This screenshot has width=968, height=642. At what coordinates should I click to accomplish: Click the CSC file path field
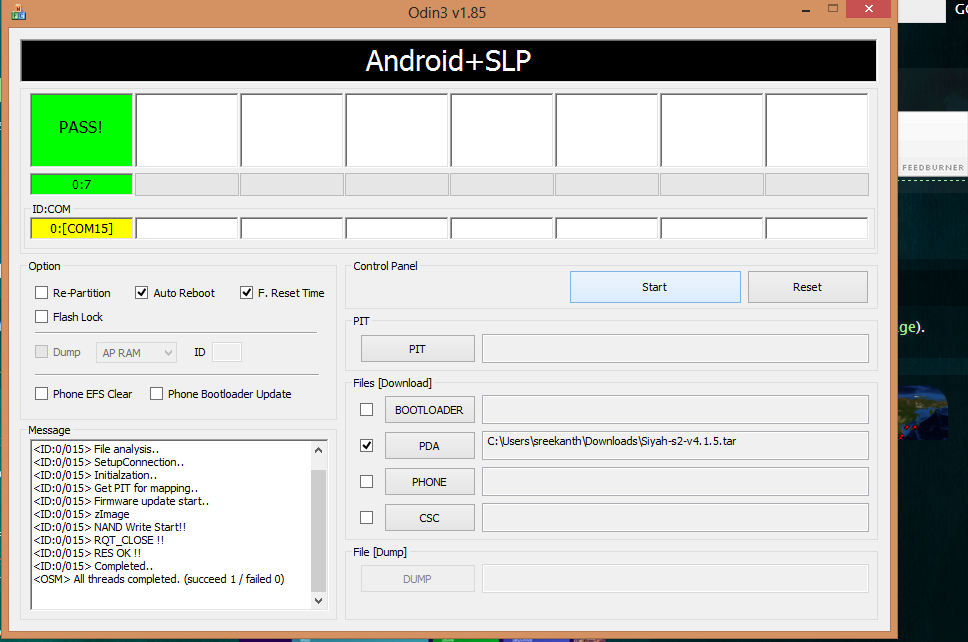675,517
